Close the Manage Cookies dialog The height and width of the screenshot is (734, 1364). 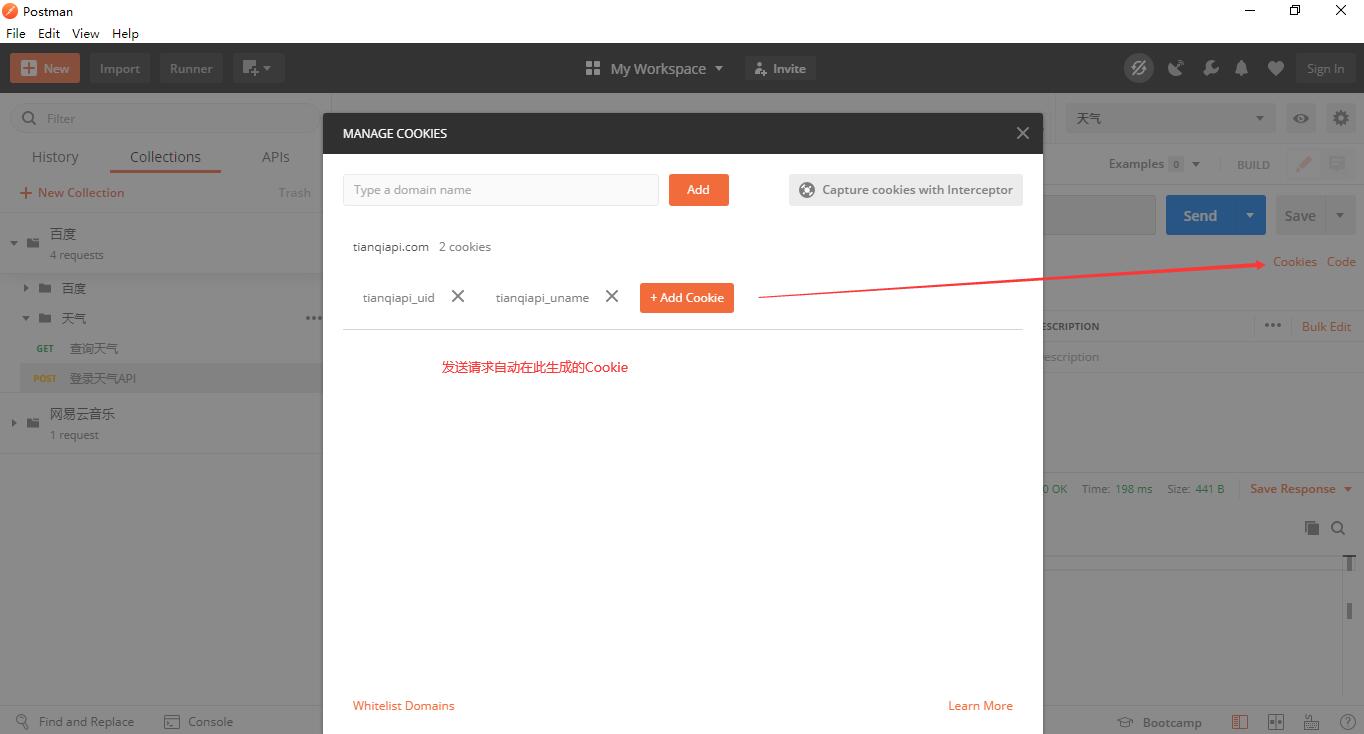[1022, 133]
